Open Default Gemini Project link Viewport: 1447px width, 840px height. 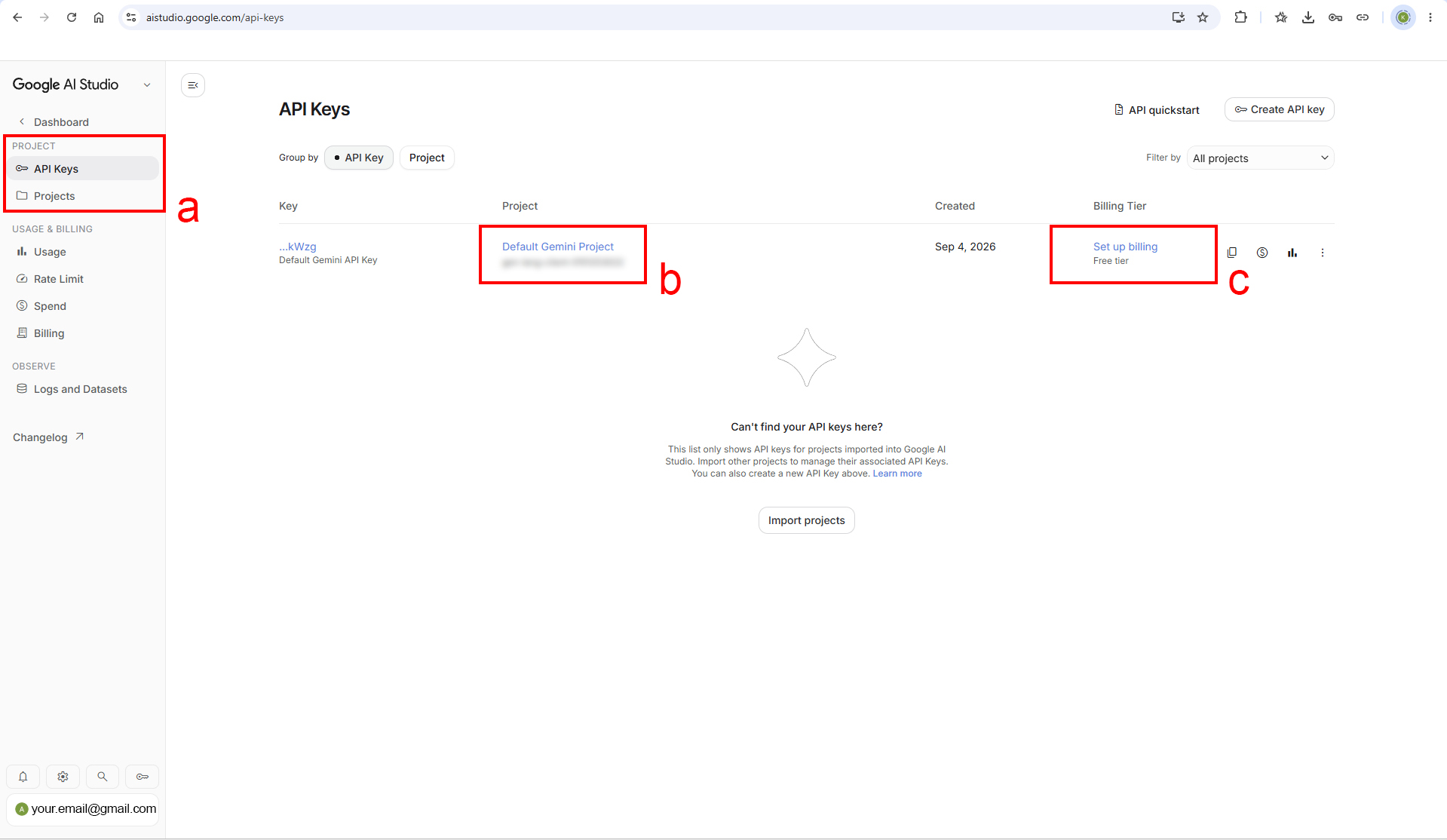pyautogui.click(x=558, y=247)
